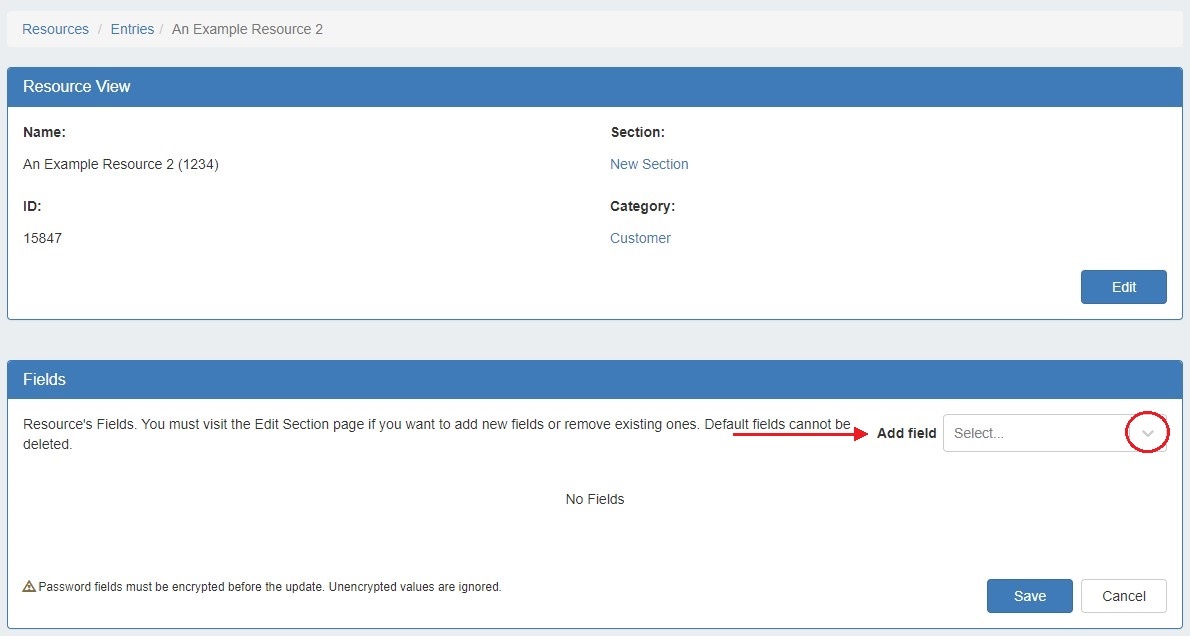
Task: Expand the Add field dropdown chevron
Action: pos(1148,434)
